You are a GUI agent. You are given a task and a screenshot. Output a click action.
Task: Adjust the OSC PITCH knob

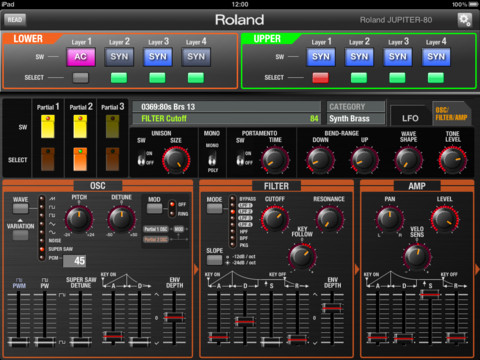click(x=79, y=219)
